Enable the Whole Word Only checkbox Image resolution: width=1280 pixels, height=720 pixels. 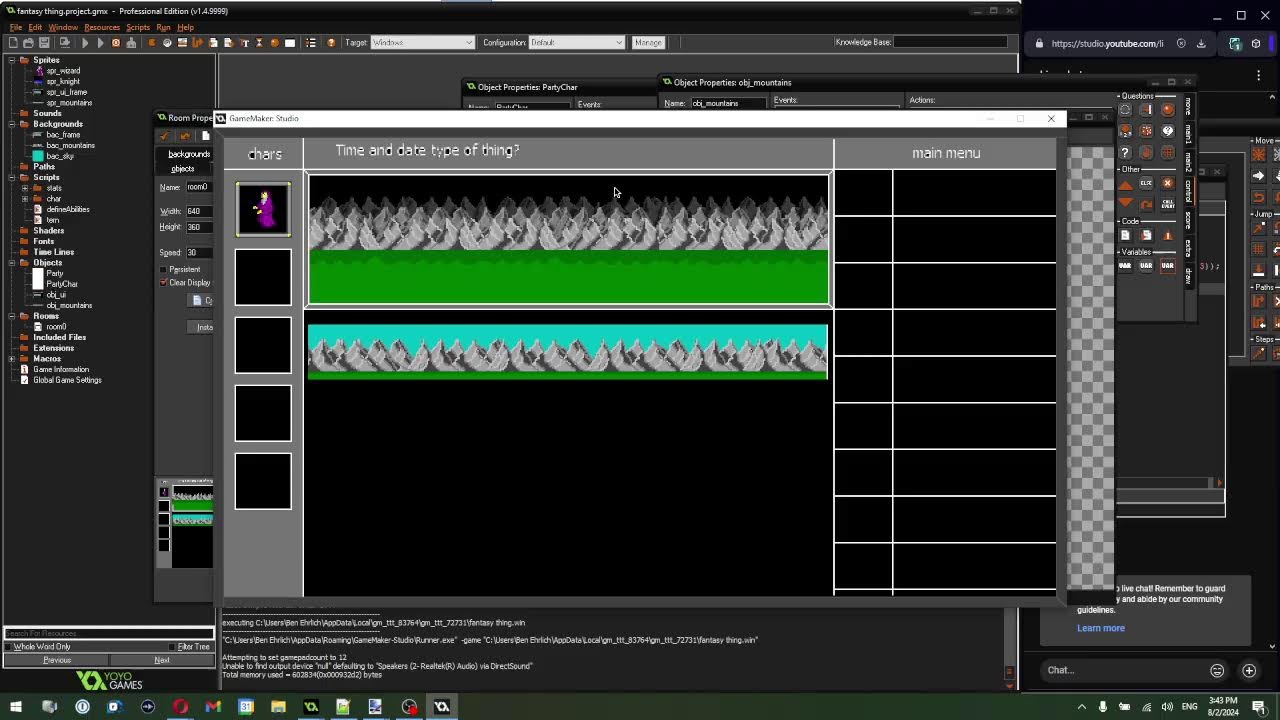pyautogui.click(x=9, y=647)
